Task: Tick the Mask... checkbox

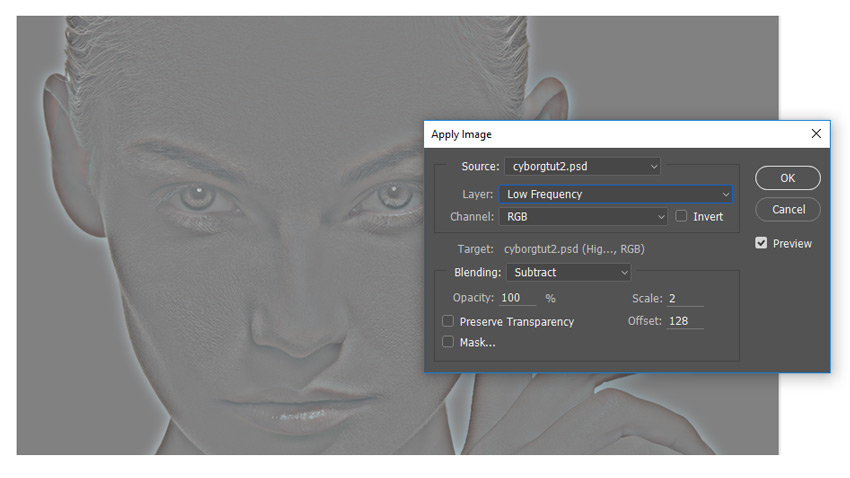Action: (448, 342)
